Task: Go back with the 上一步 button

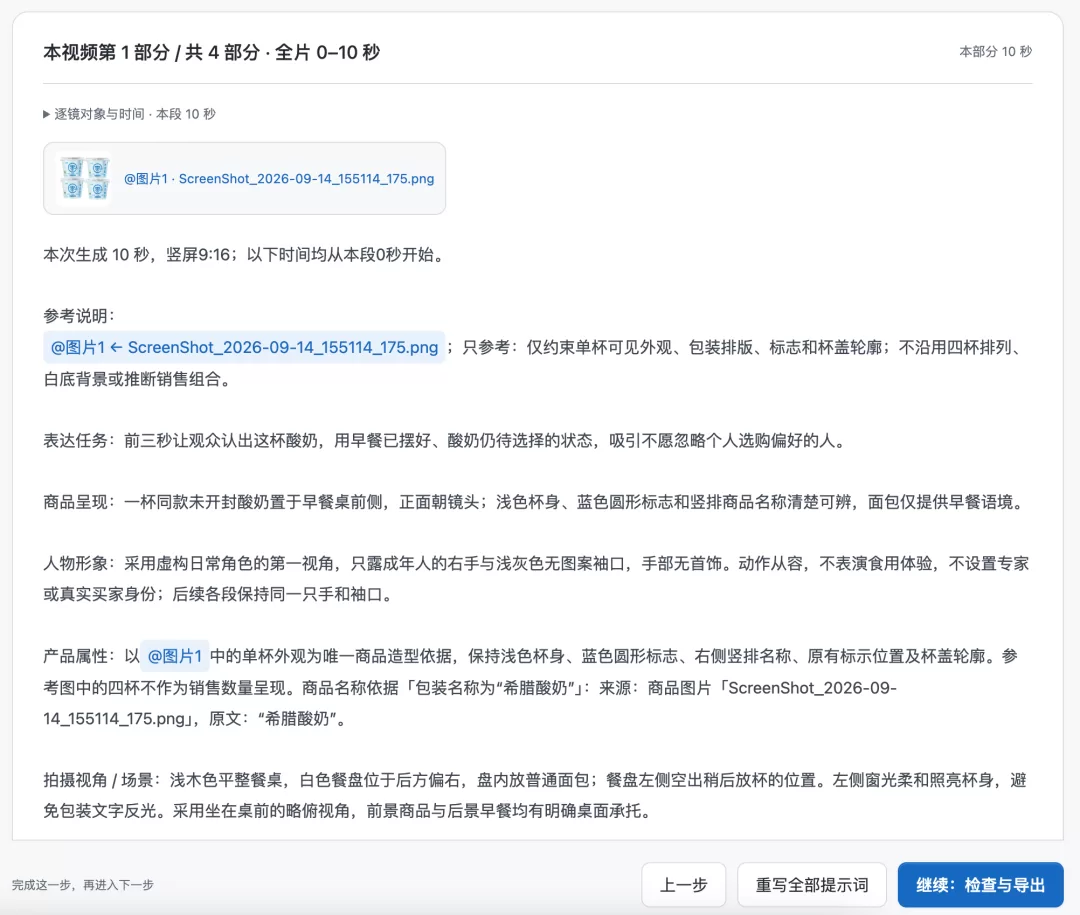Action: tap(683, 885)
